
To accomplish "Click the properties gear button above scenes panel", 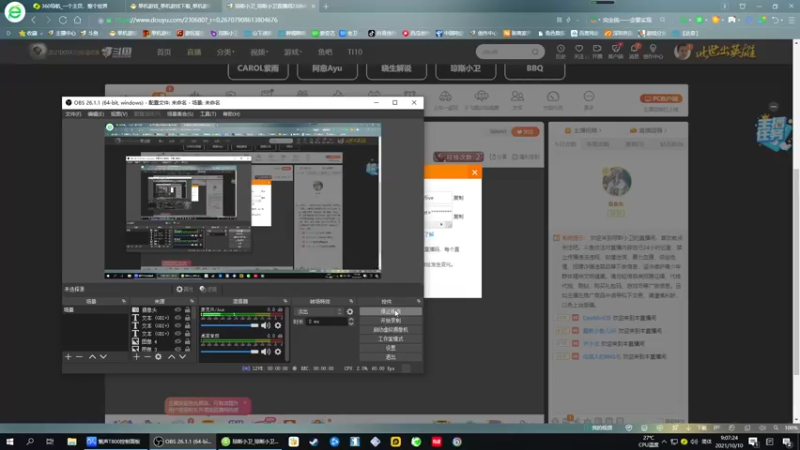I will [x=185, y=289].
